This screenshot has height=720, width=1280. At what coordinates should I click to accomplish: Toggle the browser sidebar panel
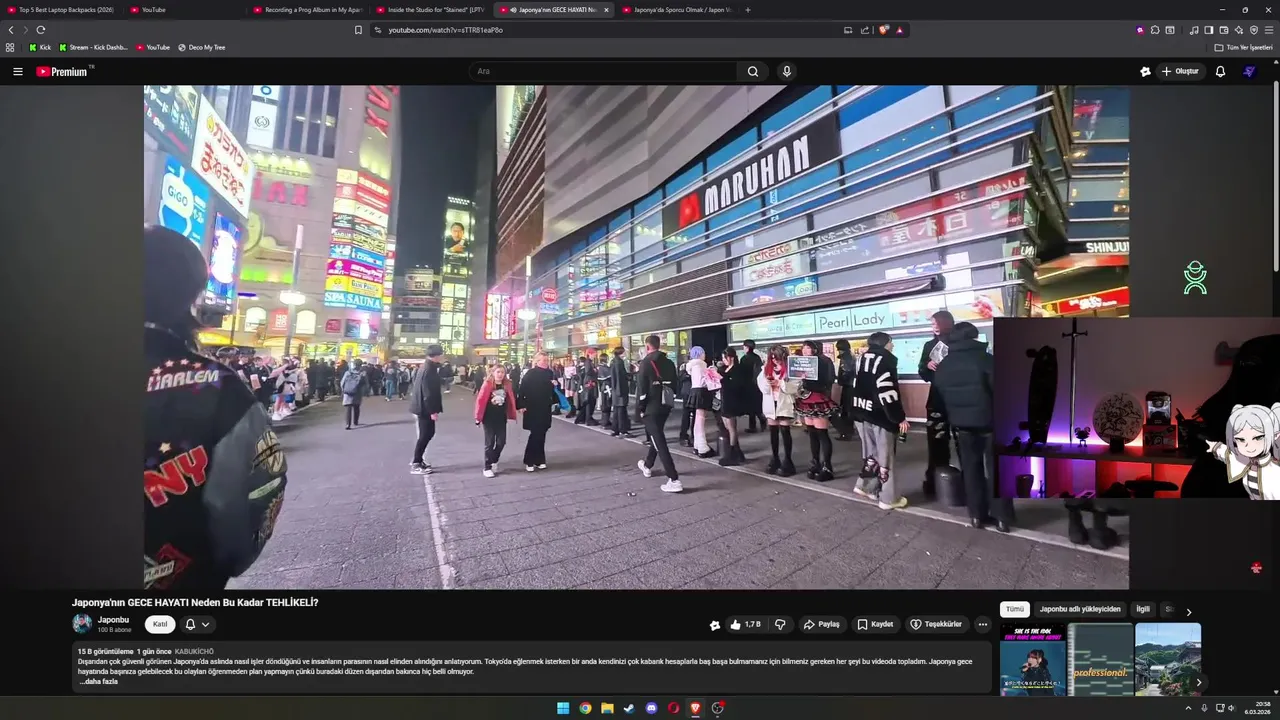coord(1208,30)
